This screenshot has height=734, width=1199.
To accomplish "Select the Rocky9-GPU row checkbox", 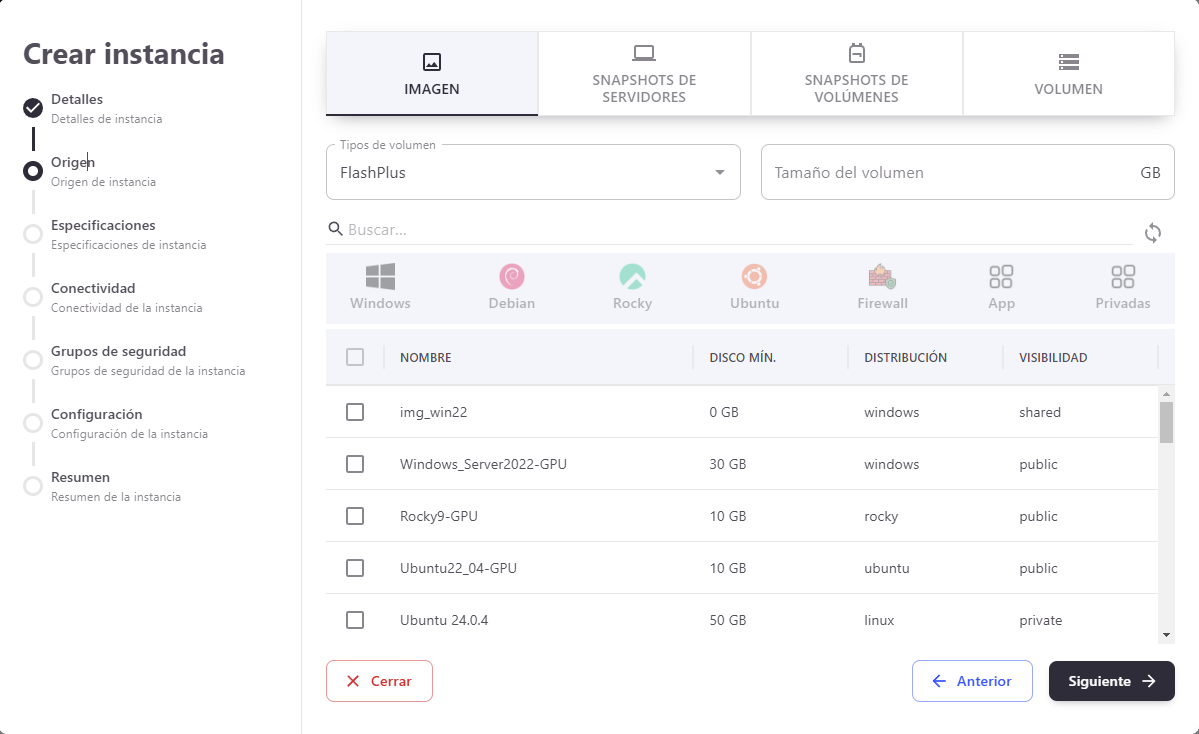I will coord(355,516).
